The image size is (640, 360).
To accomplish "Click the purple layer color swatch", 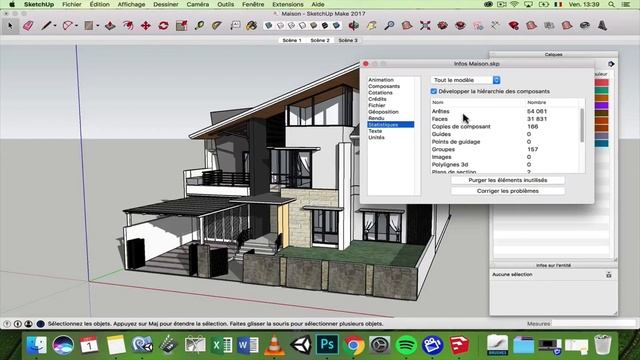I will (x=602, y=106).
